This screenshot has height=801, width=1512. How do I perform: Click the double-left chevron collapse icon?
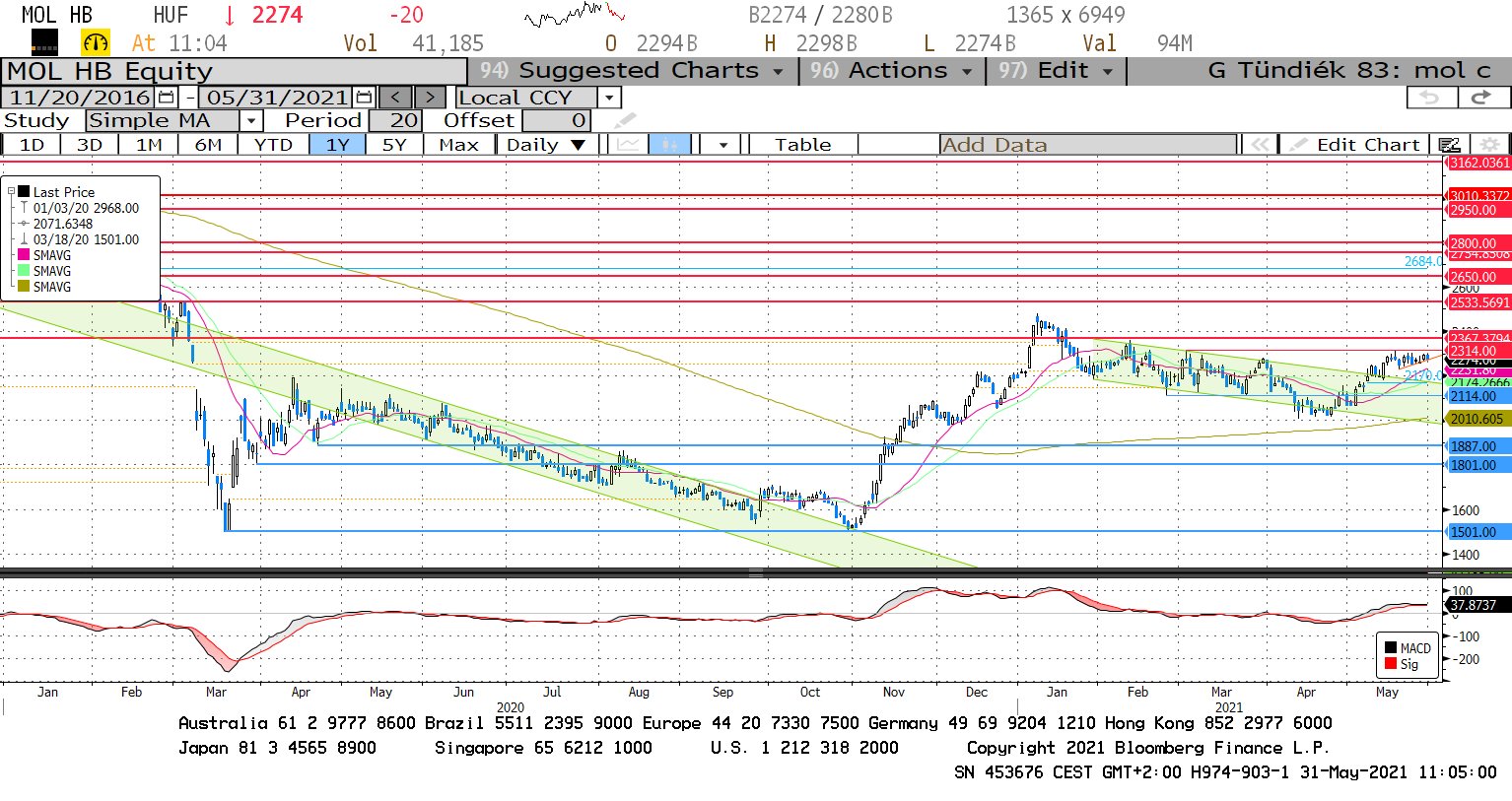click(1260, 145)
